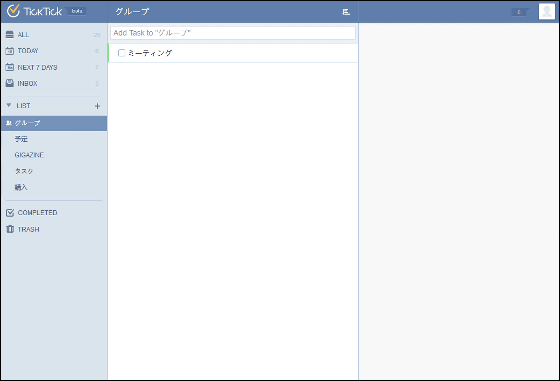Select the TODAY calendar icon

[10, 51]
